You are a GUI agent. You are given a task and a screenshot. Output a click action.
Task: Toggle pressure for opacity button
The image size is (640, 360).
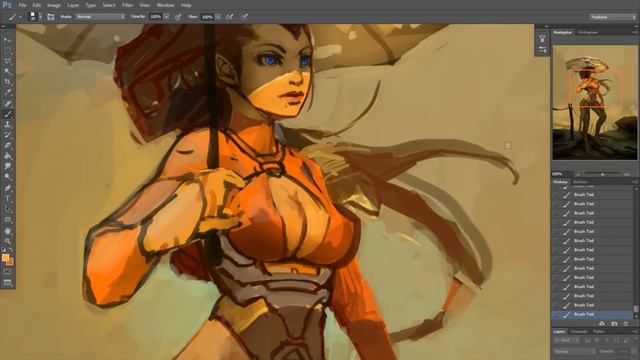click(x=178, y=17)
